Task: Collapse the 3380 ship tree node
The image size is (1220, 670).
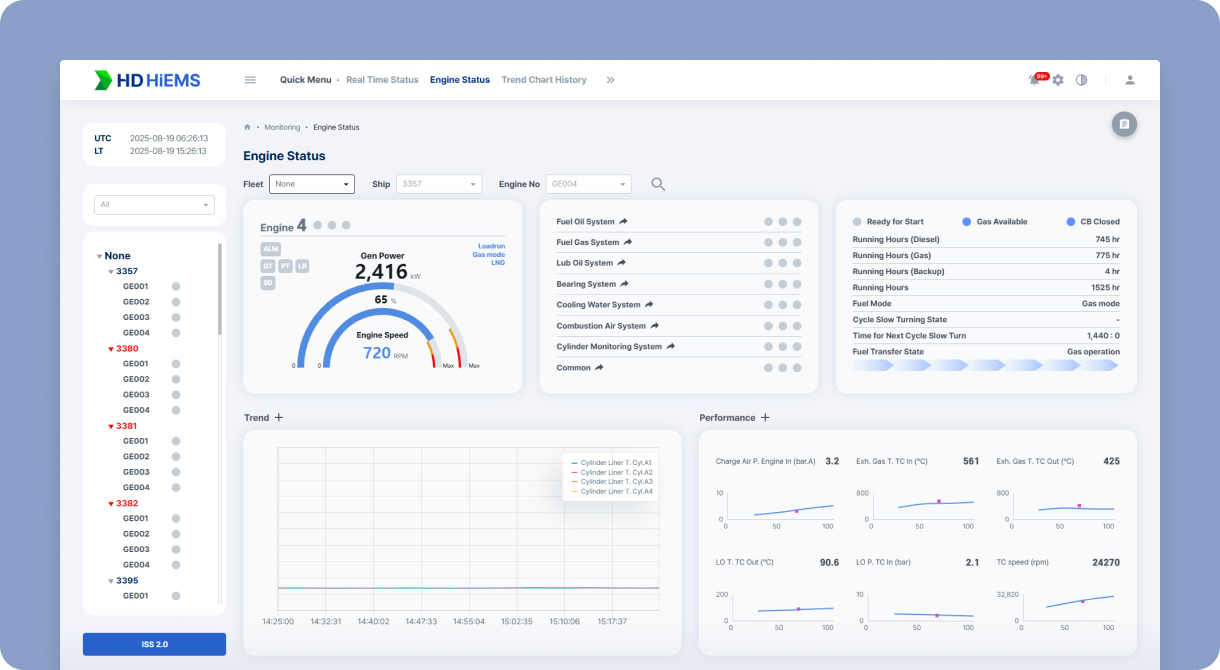Action: [111, 349]
